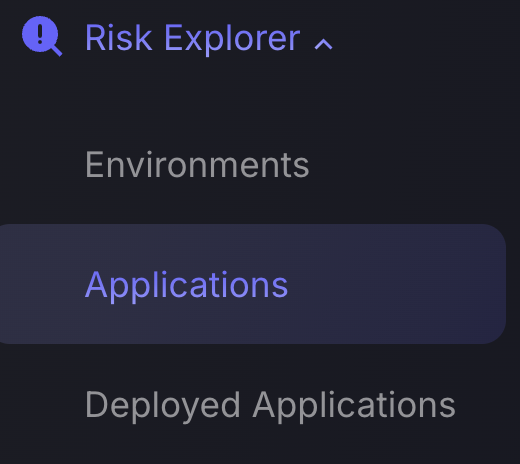The image size is (520, 464).
Task: Collapse the Risk Explorer section chevron
Action: click(x=323, y=44)
